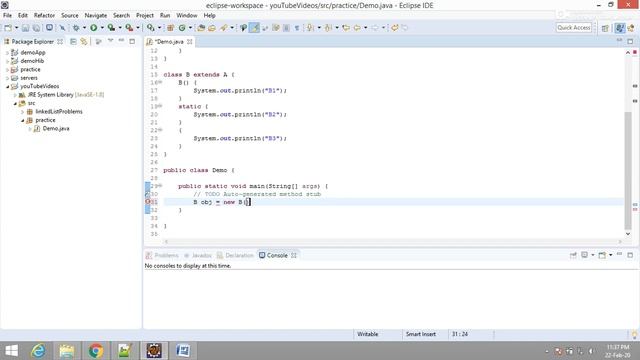Toggle Mark Occurrences highlighted toolbar button
Image resolution: width=640 pixels, height=360 pixels.
pyautogui.click(x=254, y=28)
